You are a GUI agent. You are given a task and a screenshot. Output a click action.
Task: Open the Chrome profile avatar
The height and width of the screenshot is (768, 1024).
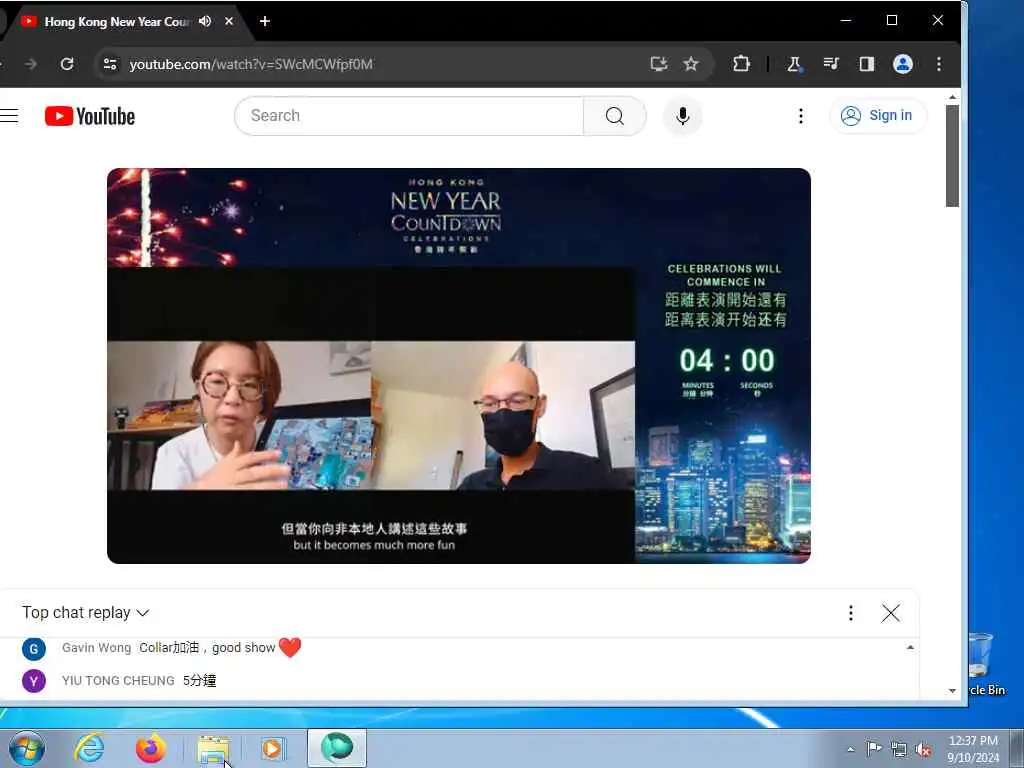coord(903,64)
